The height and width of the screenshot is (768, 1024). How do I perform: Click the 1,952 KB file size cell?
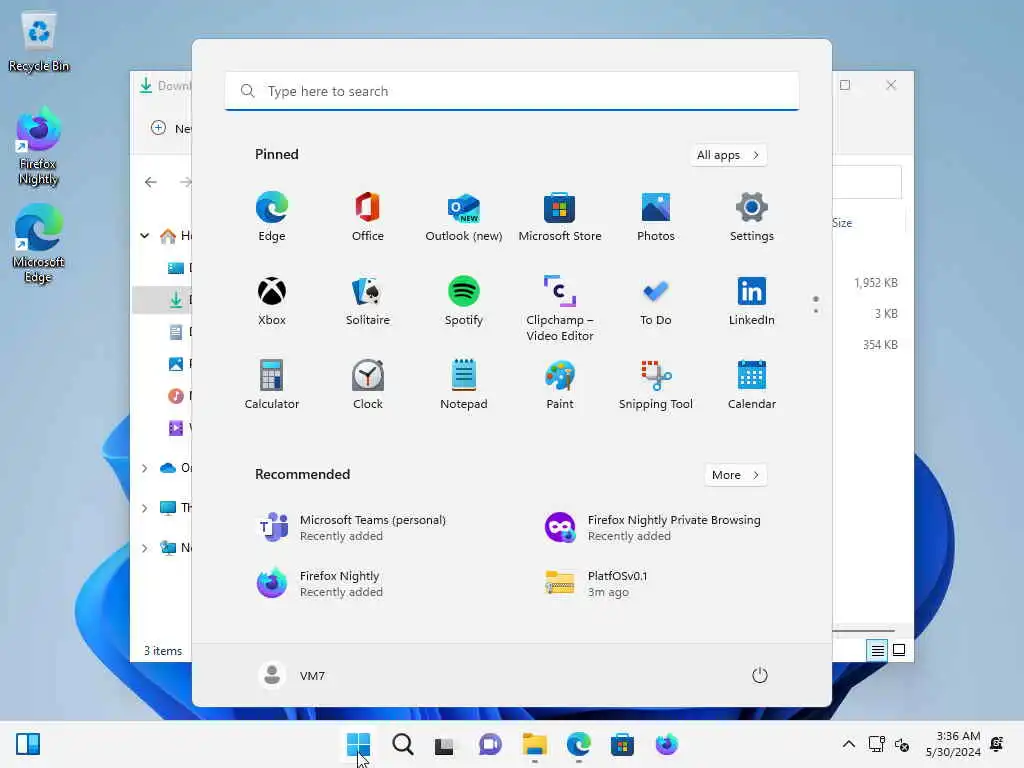click(876, 283)
